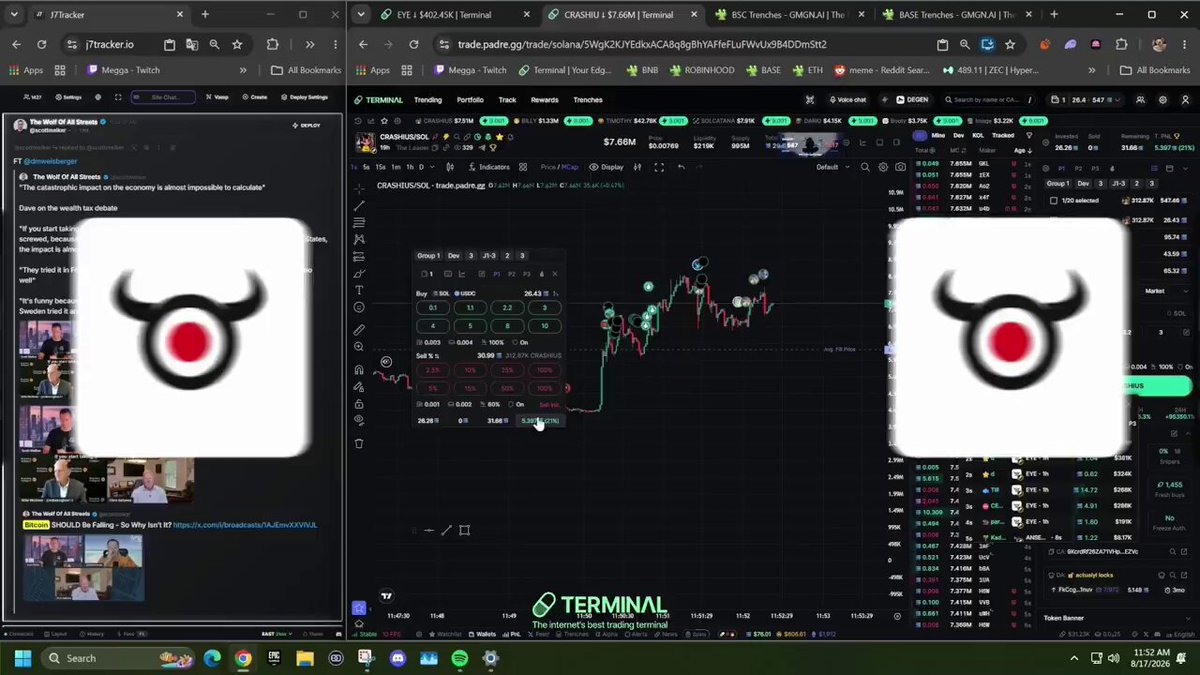Click chart toolbar magnifier search icon

pyautogui.click(x=866, y=167)
